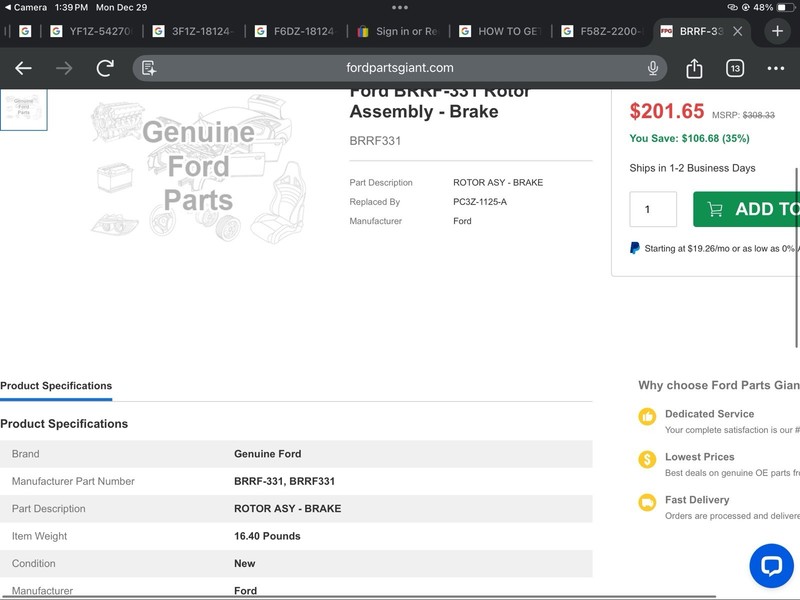
Task: Click Genuine Ford brand value
Action: [267, 454]
